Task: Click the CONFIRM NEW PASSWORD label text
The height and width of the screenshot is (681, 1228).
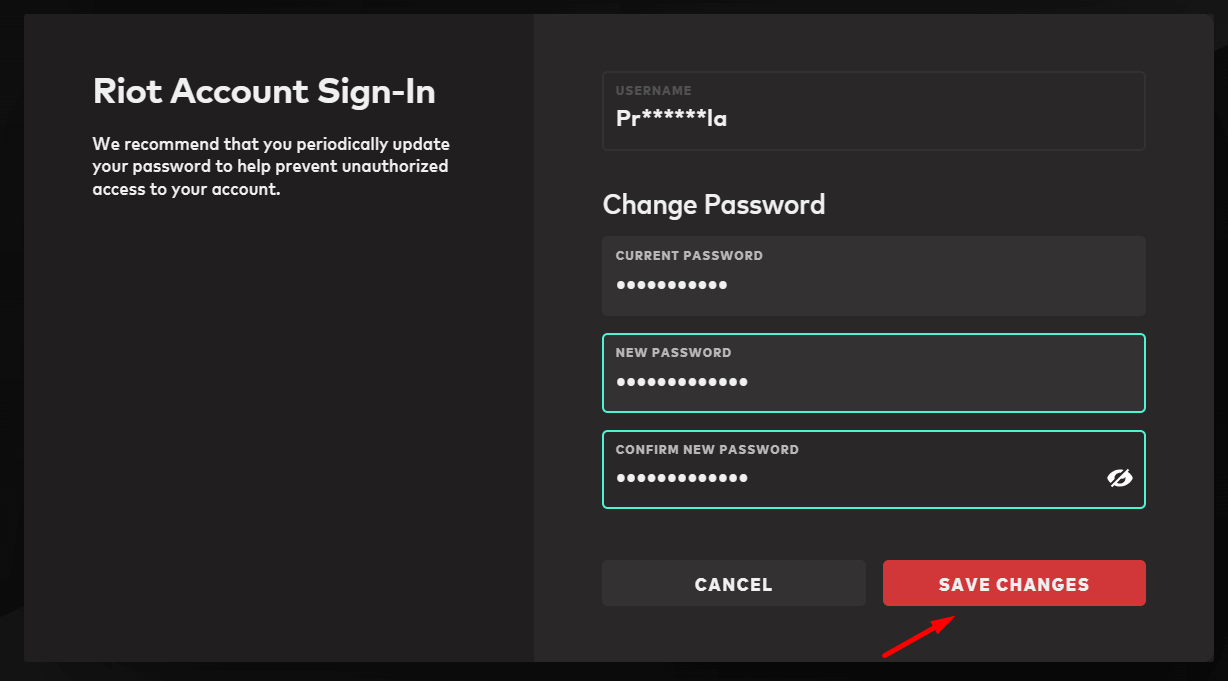Action: (x=707, y=450)
